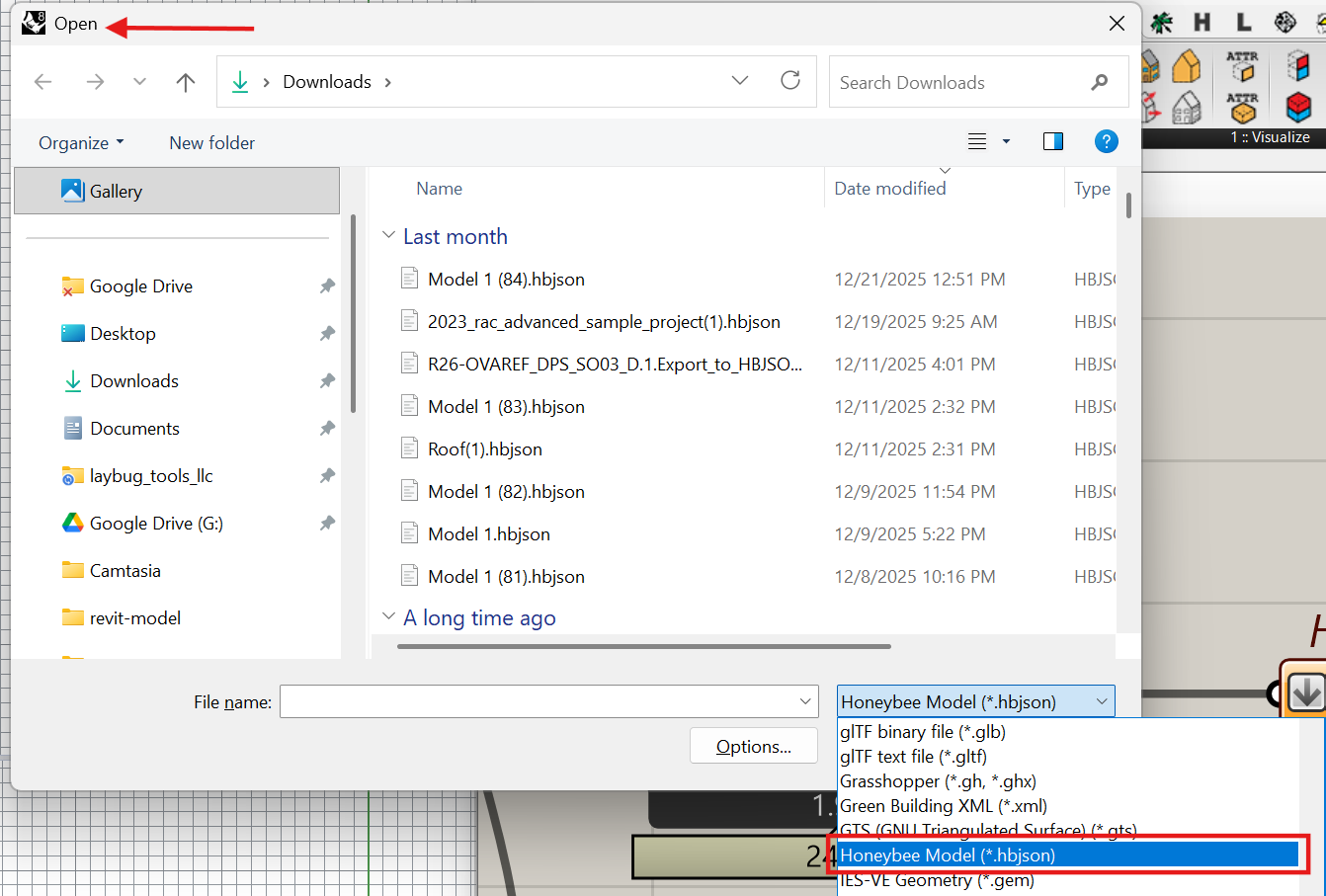1326x896 pixels.
Task: Collapse the A long time ago group
Action: coord(389,617)
